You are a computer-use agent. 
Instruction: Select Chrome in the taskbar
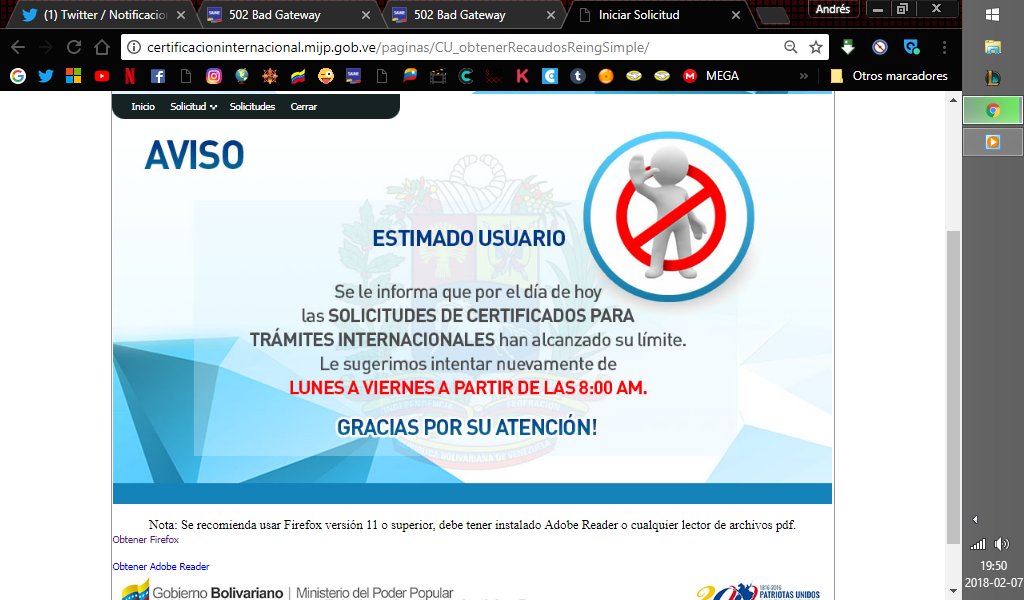993,110
